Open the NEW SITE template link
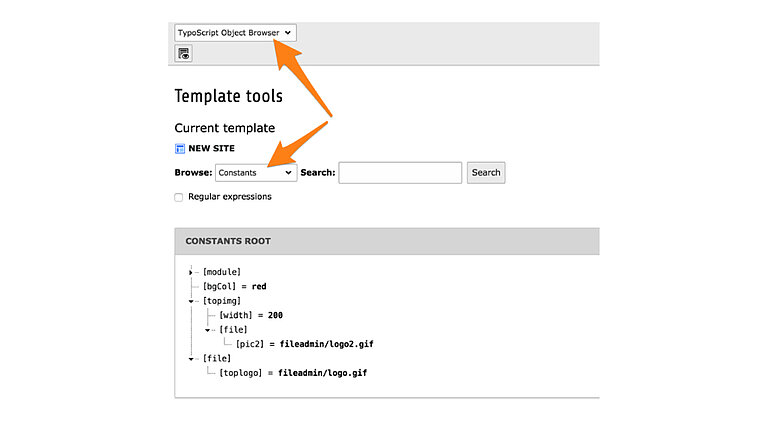768x425 pixels. click(x=212, y=148)
